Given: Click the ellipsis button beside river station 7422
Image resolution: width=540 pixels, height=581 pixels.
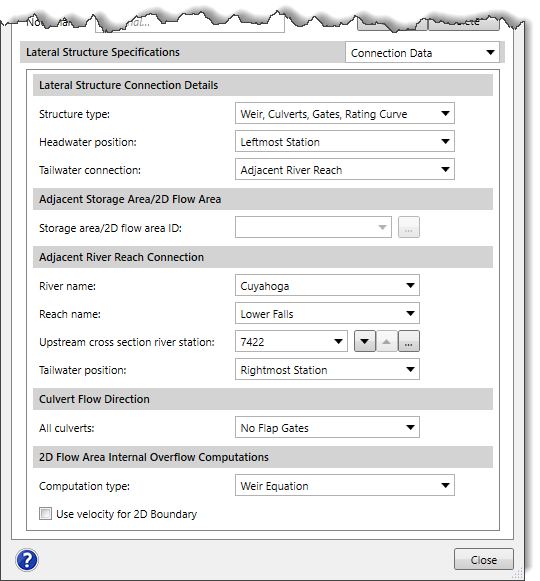Looking at the screenshot, I should 409,341.
